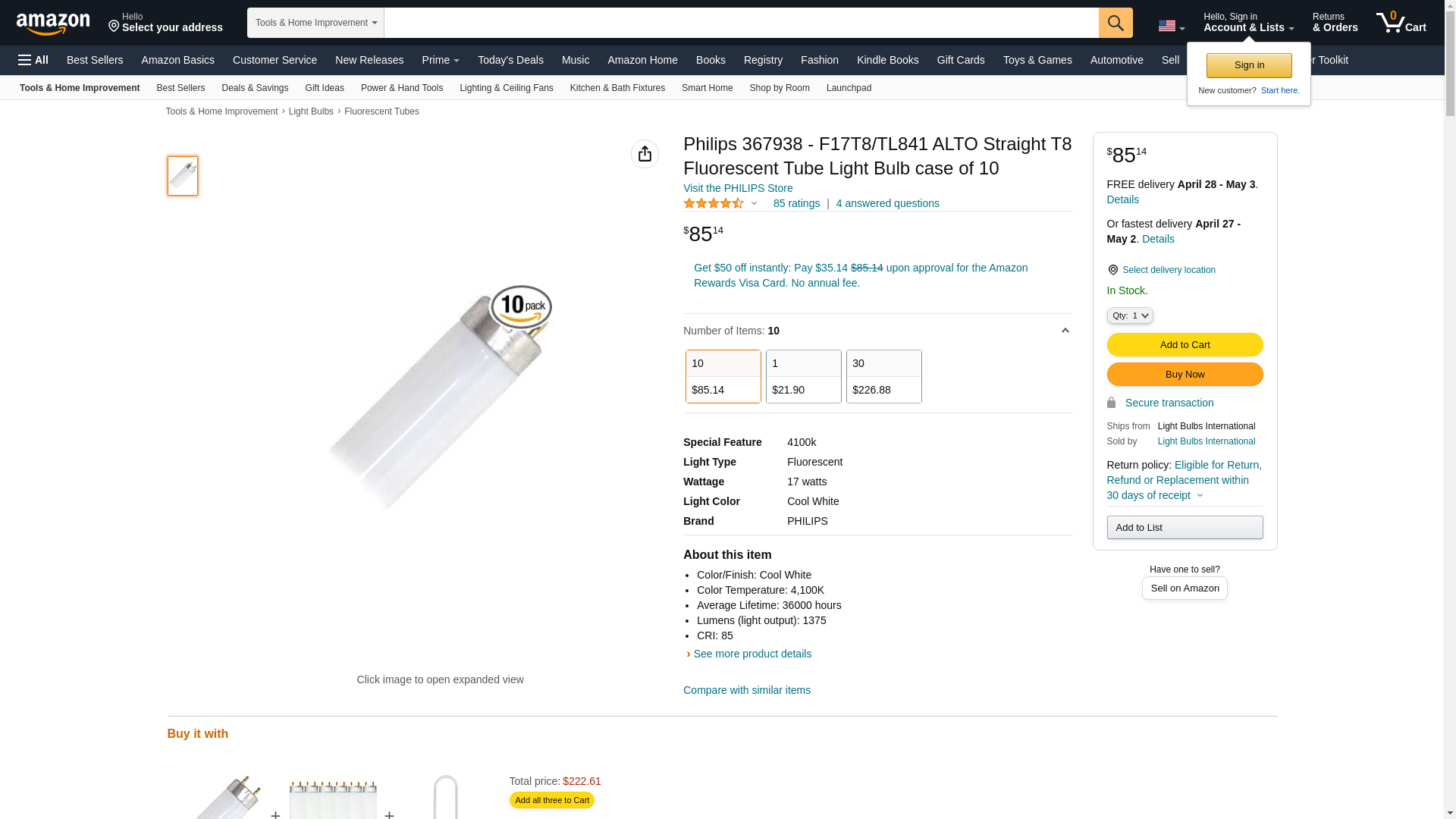Click the product thumbnail image
The image size is (1456, 819).
point(183,176)
